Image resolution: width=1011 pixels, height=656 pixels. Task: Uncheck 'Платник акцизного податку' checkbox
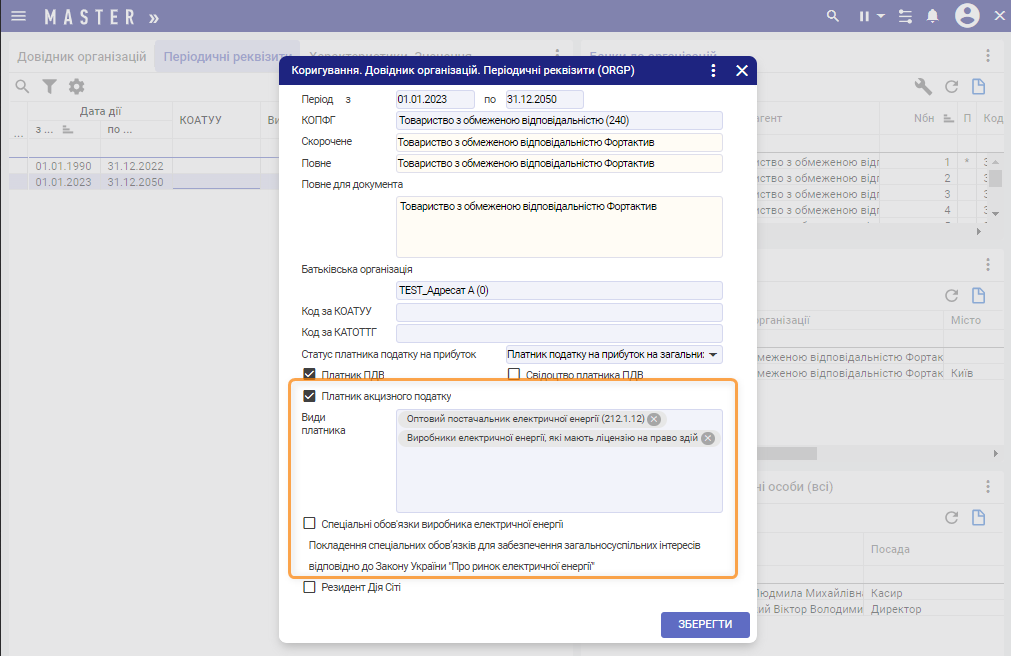click(x=309, y=396)
